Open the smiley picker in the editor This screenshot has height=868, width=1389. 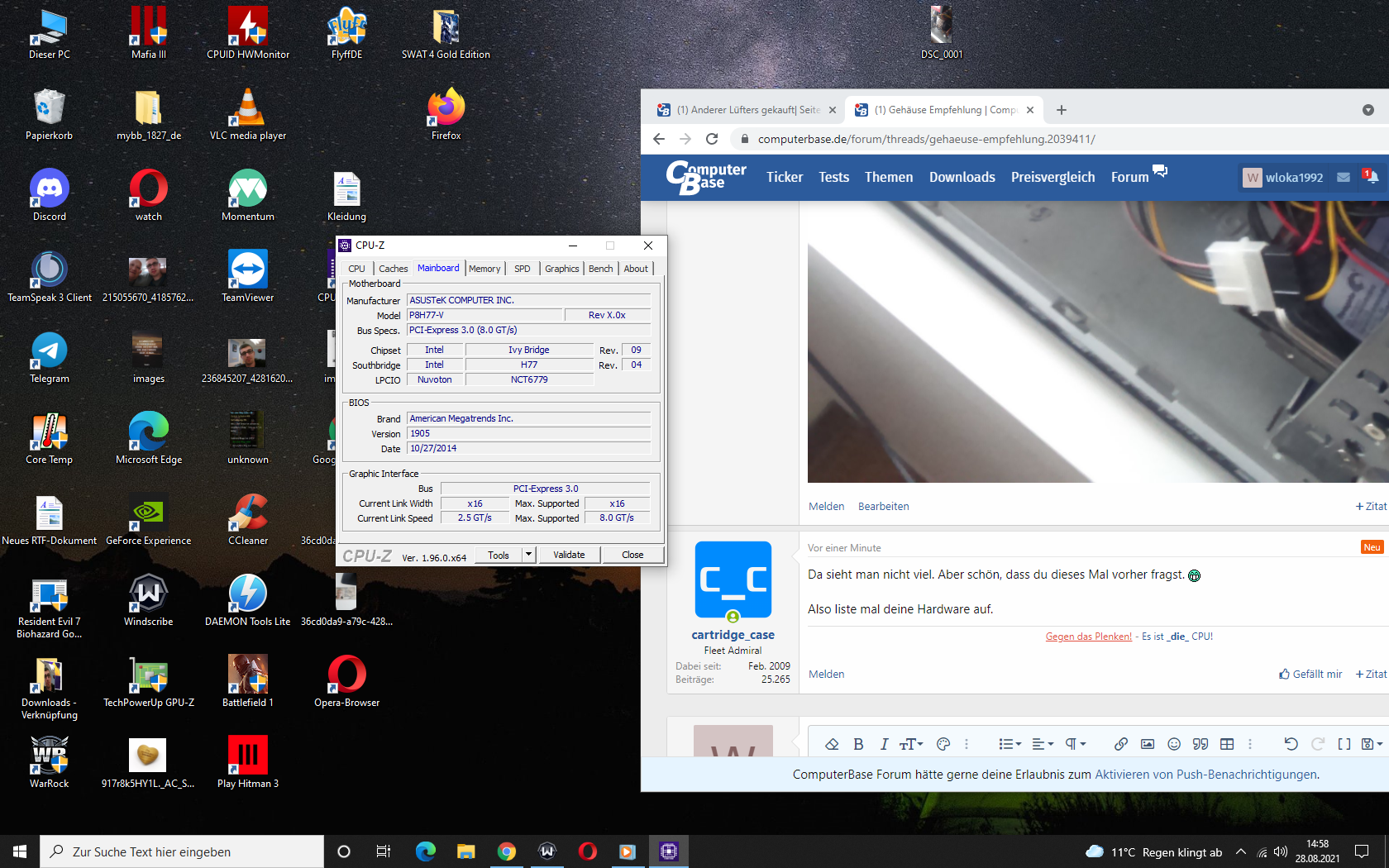[1174, 744]
